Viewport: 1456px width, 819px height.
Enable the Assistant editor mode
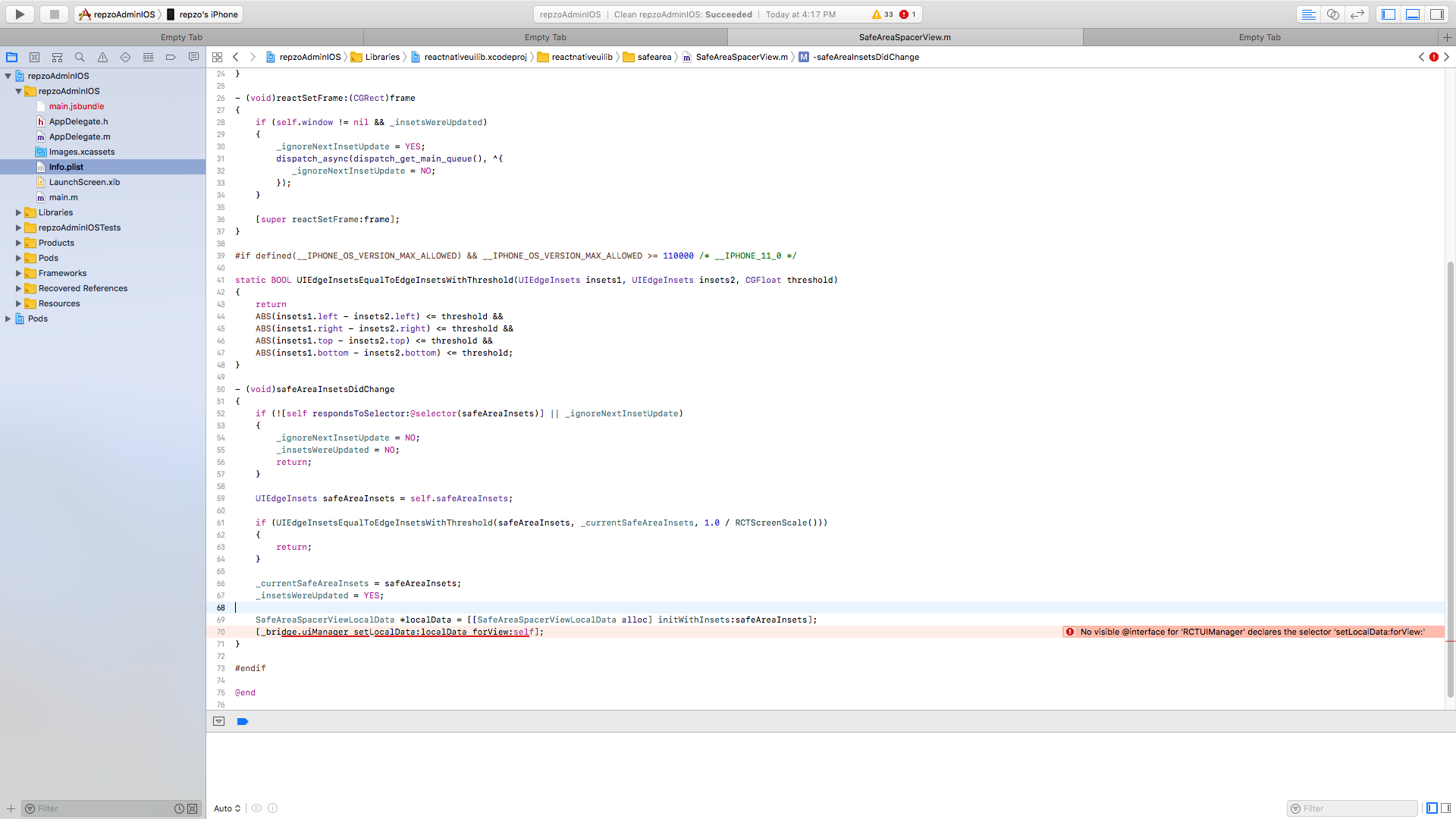pos(1332,14)
